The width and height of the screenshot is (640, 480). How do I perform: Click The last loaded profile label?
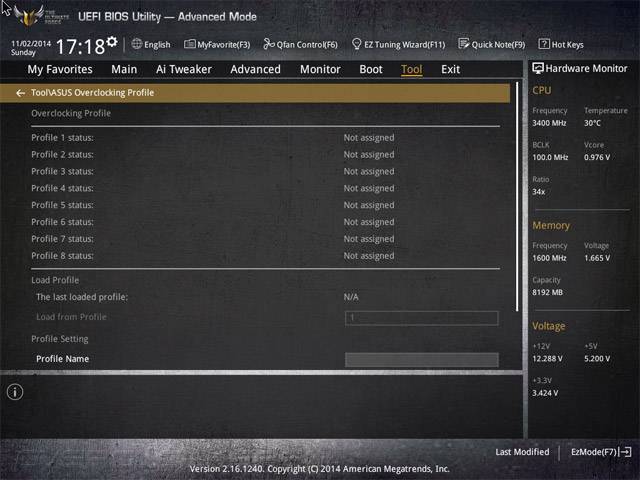coord(82,297)
